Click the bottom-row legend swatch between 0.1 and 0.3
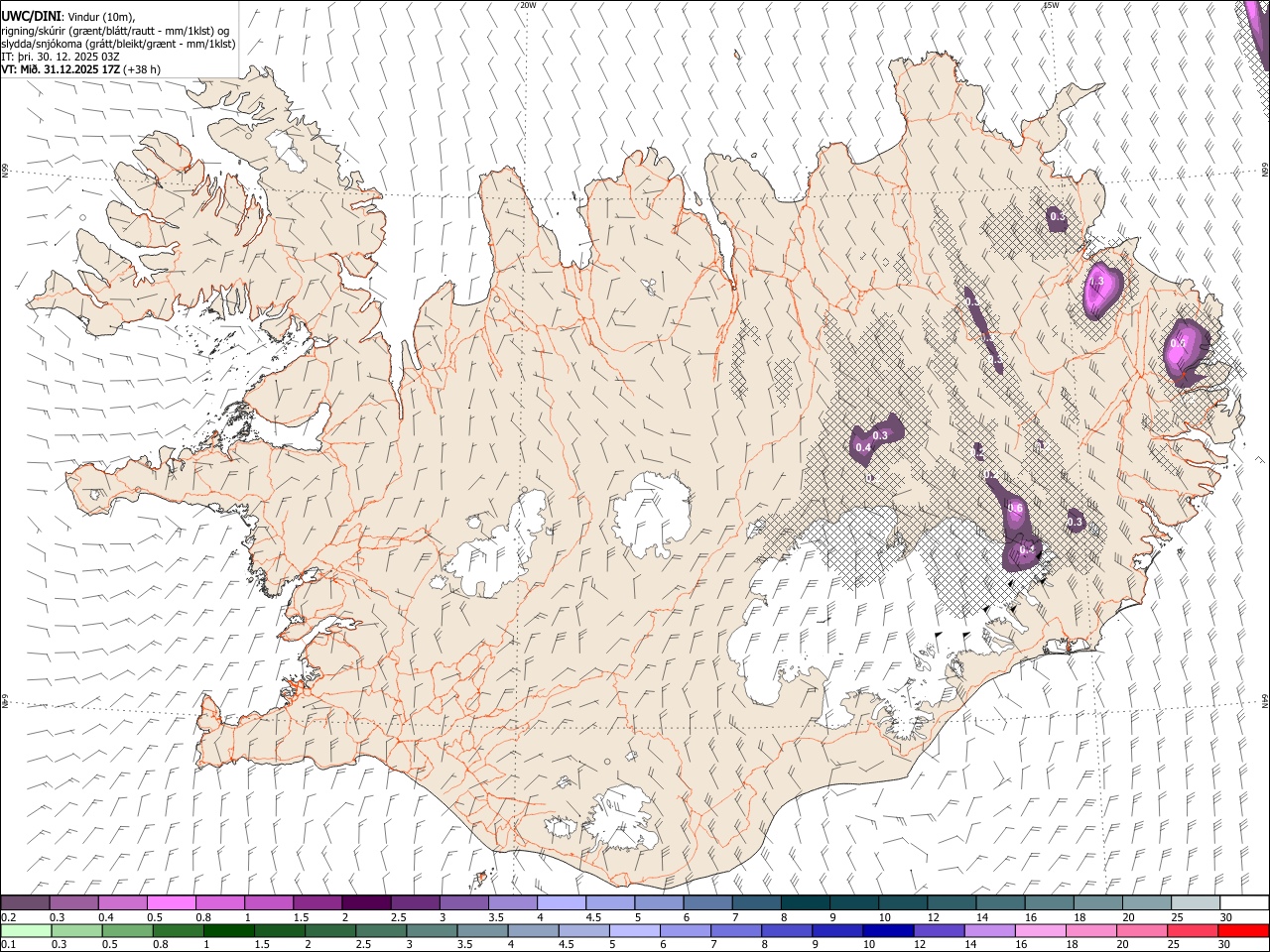Viewport: 1270px width, 952px height. [26, 930]
